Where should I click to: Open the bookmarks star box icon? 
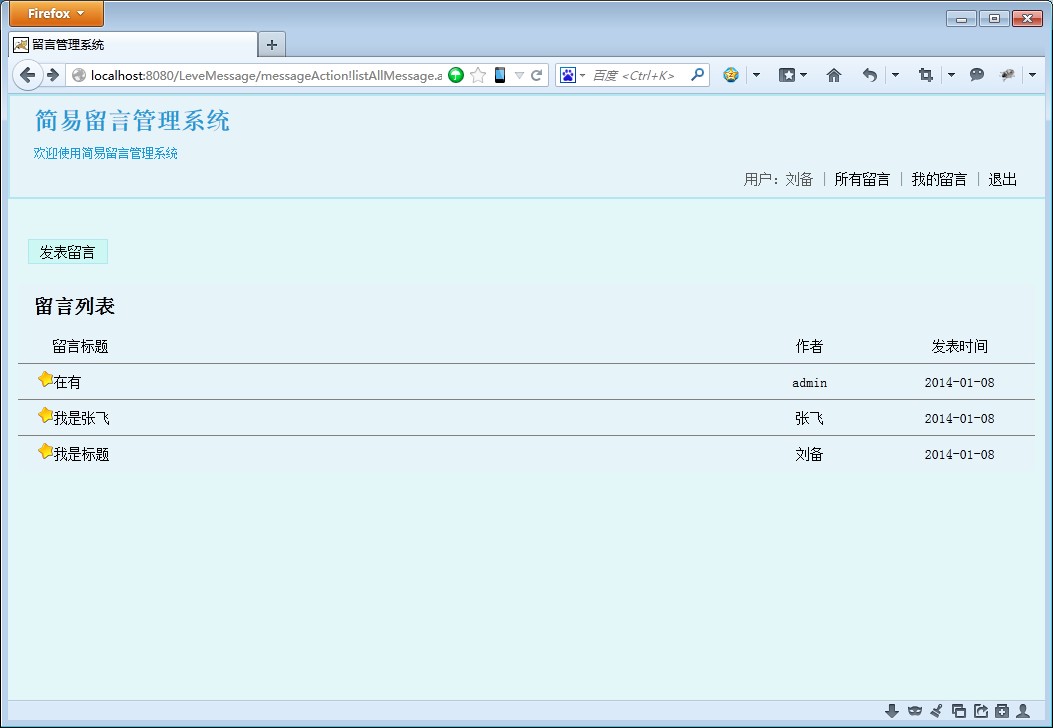(x=786, y=75)
